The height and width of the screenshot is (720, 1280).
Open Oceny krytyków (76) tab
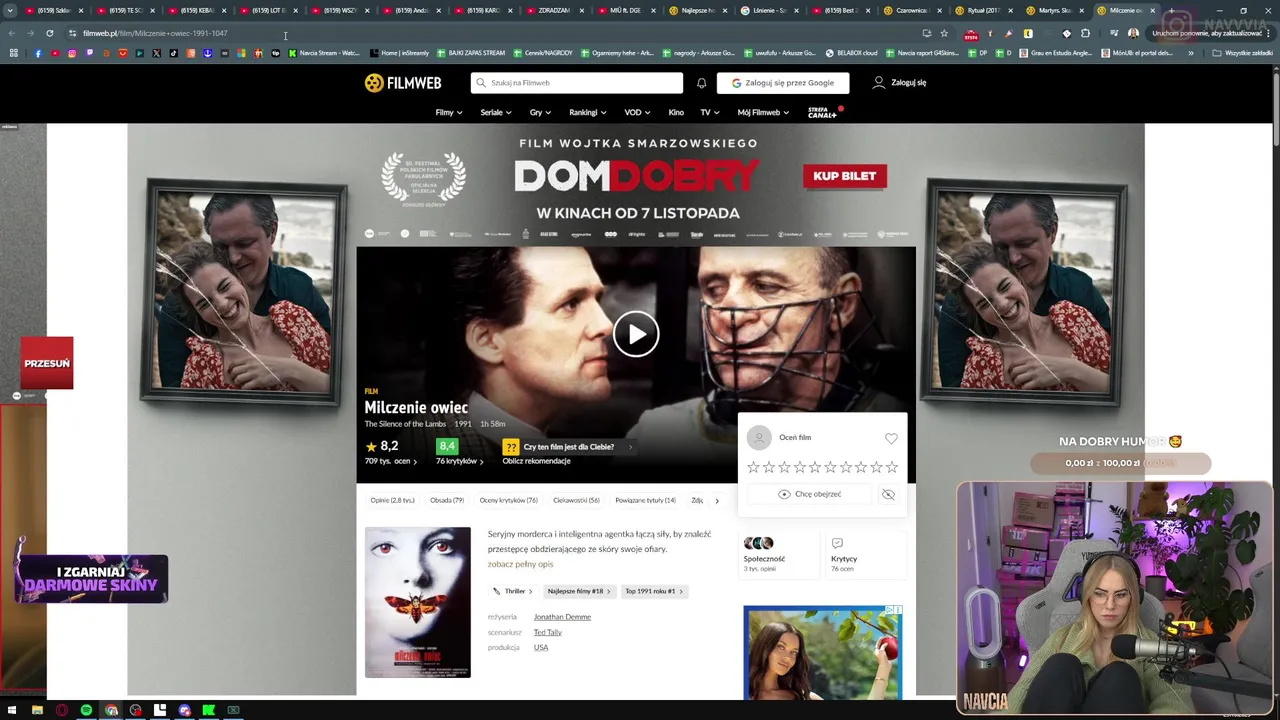click(508, 500)
